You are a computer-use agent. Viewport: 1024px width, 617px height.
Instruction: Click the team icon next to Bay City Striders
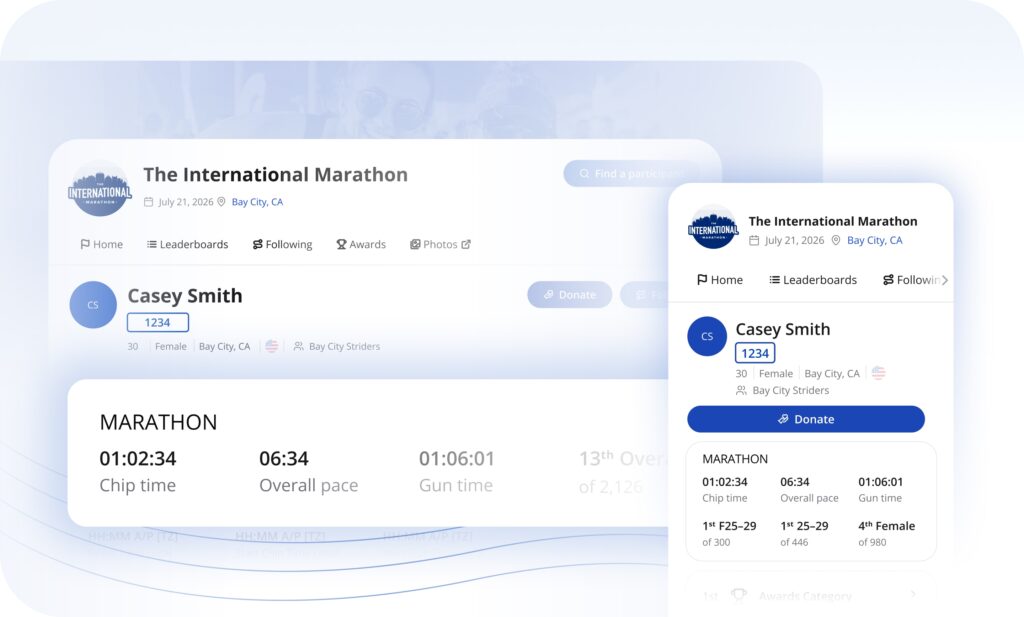tap(298, 346)
